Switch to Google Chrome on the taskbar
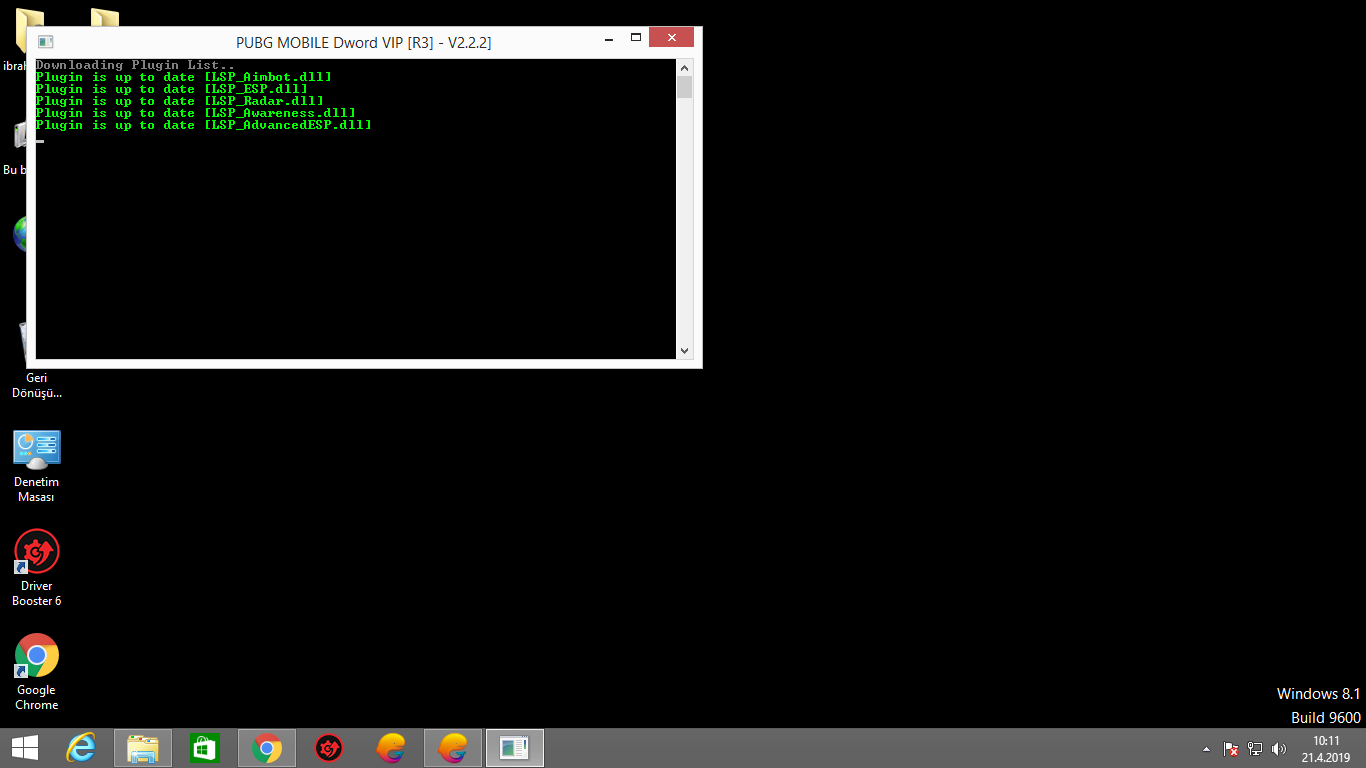Image resolution: width=1366 pixels, height=768 pixels. coord(267,748)
